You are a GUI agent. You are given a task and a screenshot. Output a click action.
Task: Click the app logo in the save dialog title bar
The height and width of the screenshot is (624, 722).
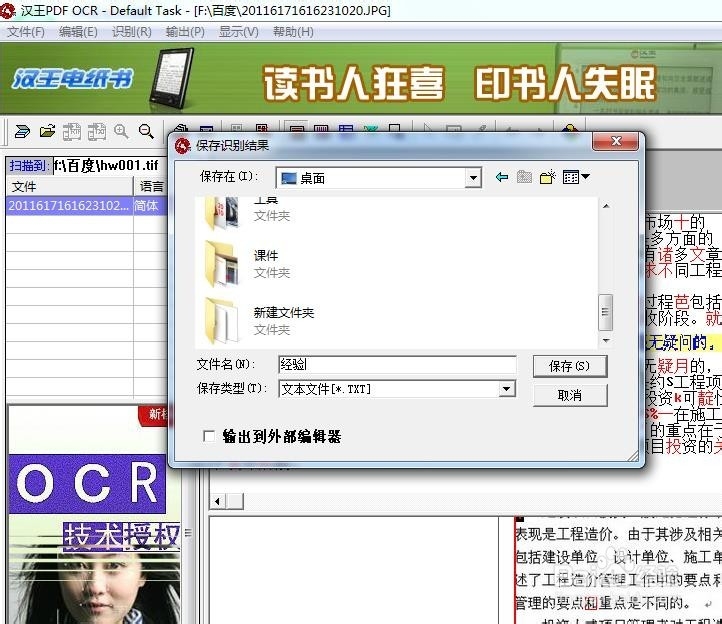coord(183,146)
